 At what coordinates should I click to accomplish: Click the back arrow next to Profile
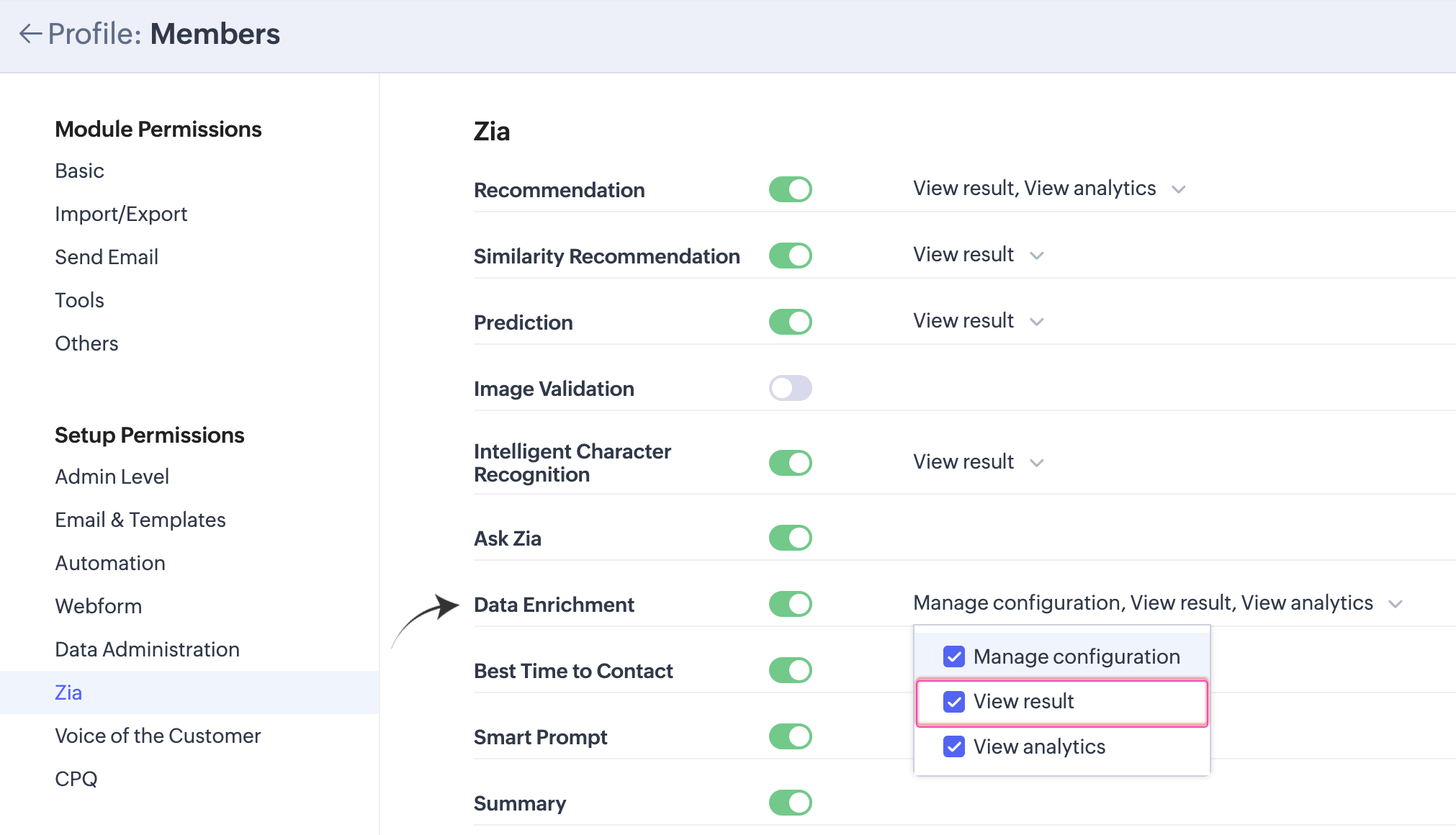click(30, 34)
